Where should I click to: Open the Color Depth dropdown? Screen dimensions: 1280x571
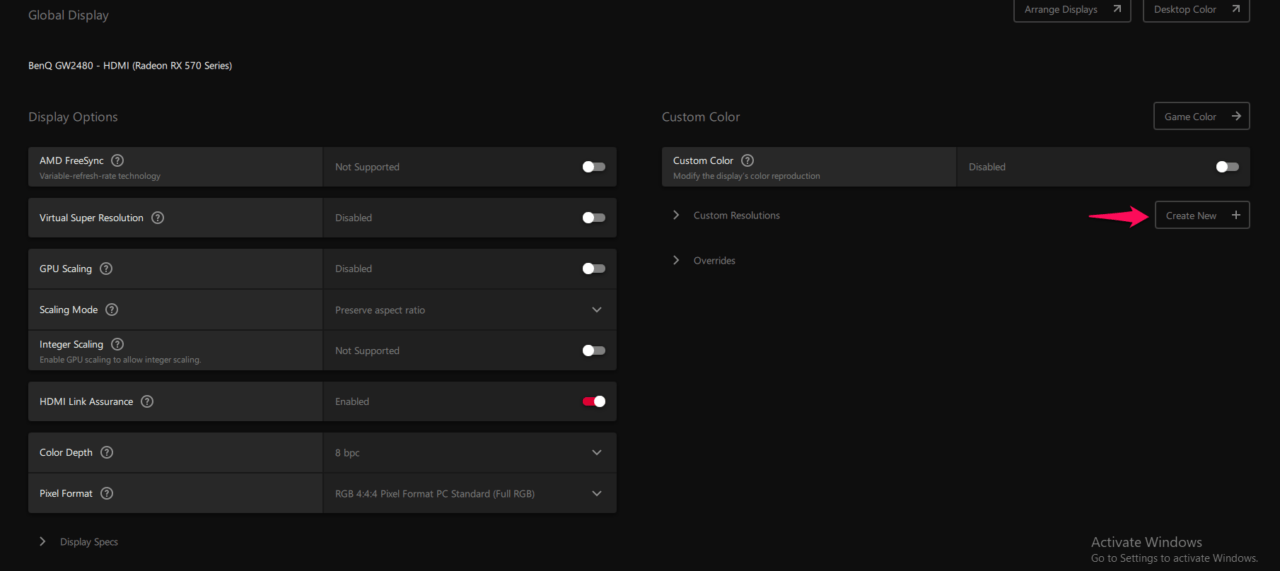coord(470,453)
